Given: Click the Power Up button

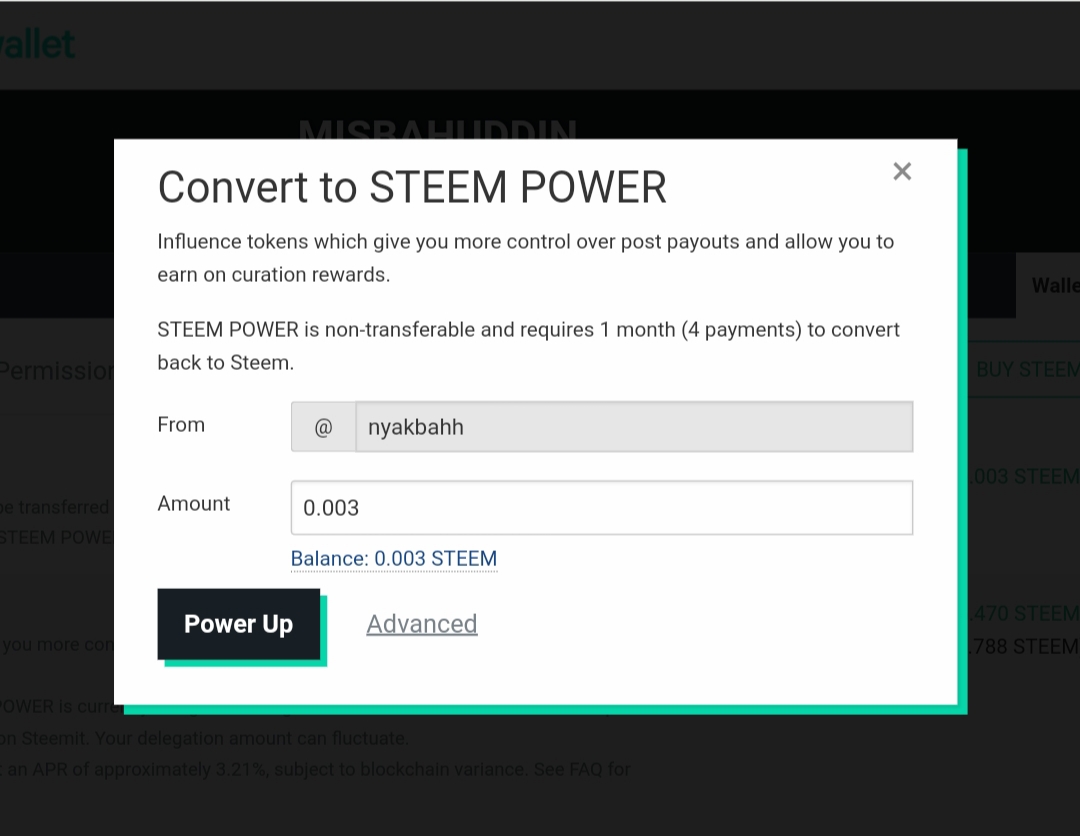Looking at the screenshot, I should [238, 624].
